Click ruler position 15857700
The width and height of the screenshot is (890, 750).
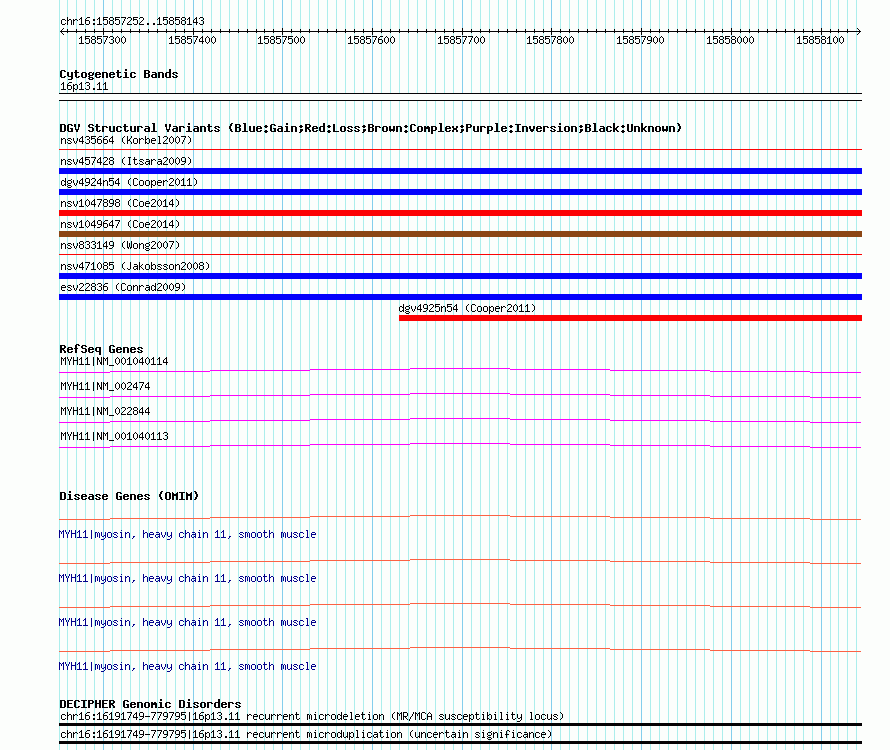[461, 40]
